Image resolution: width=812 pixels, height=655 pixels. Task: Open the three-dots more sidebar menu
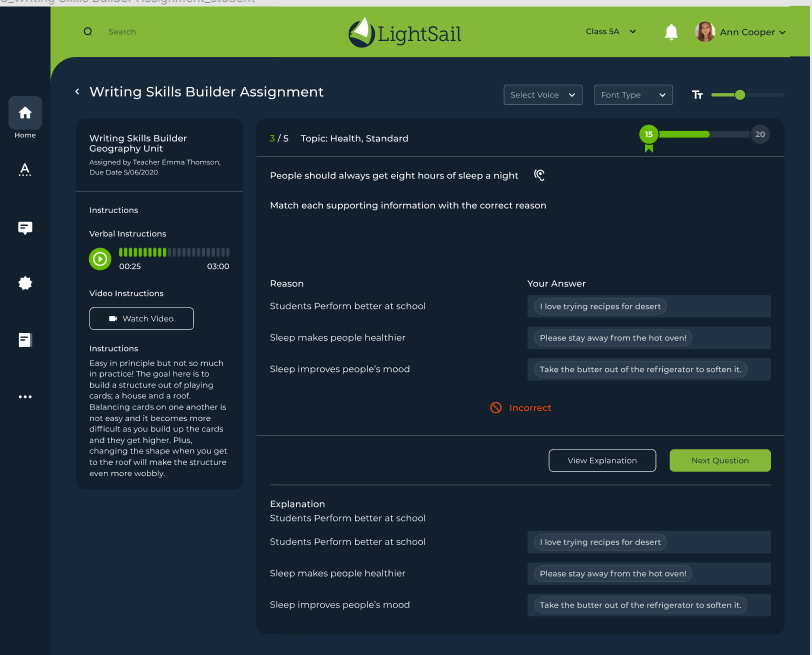pyautogui.click(x=25, y=397)
